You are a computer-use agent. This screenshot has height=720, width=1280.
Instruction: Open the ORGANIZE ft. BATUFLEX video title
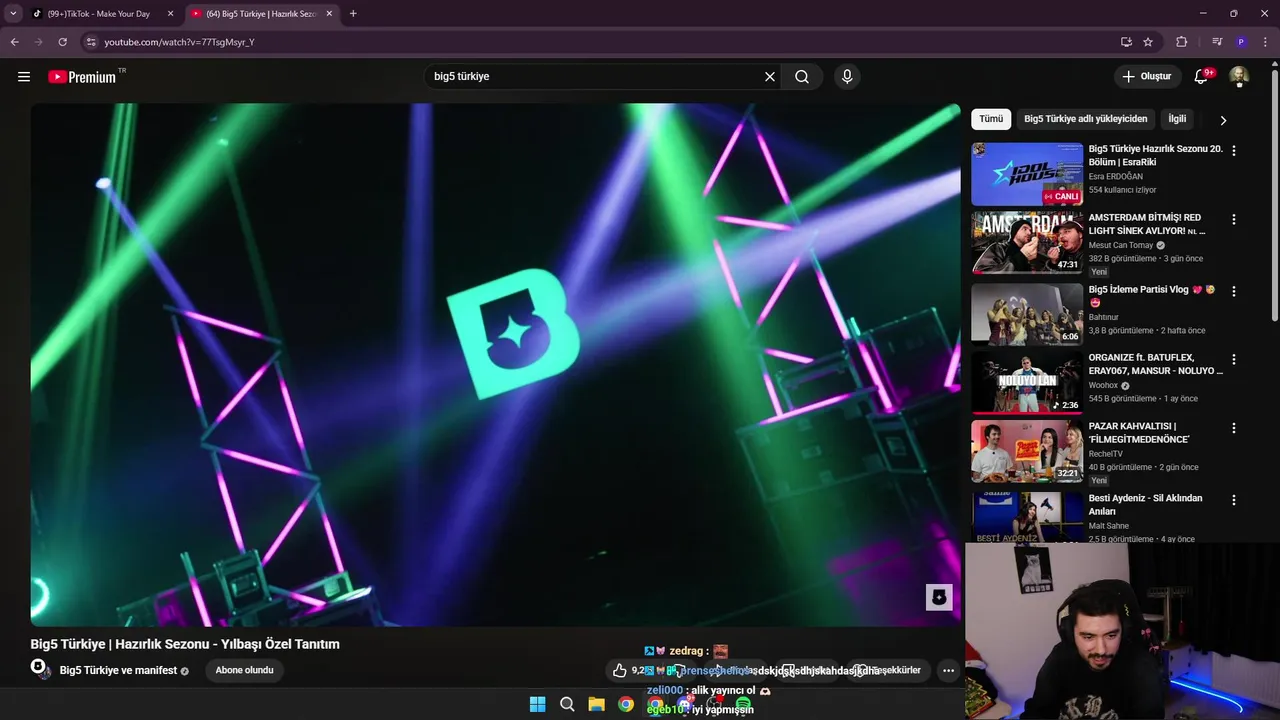pos(1155,364)
